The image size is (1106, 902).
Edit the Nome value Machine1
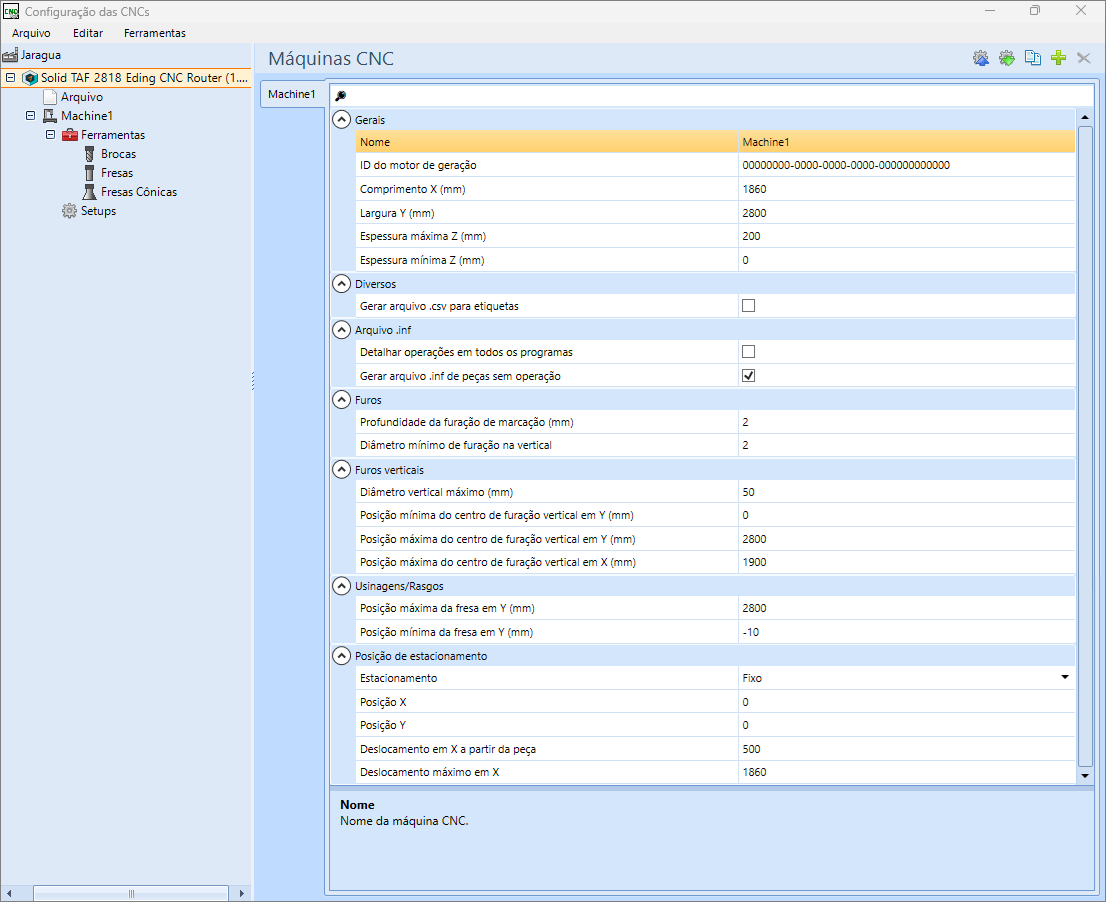point(906,142)
